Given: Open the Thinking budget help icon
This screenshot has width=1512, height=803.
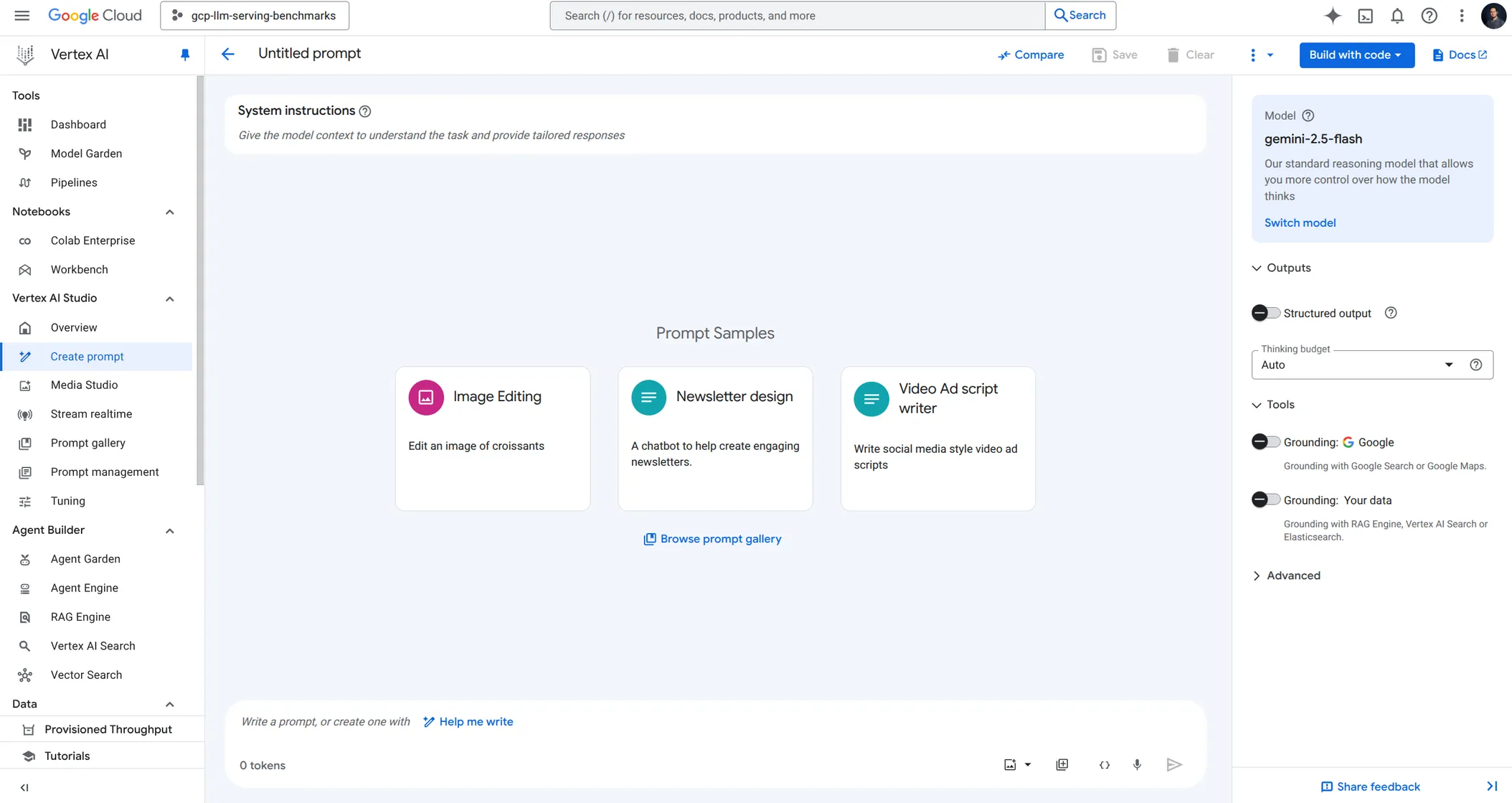Looking at the screenshot, I should click(x=1476, y=365).
